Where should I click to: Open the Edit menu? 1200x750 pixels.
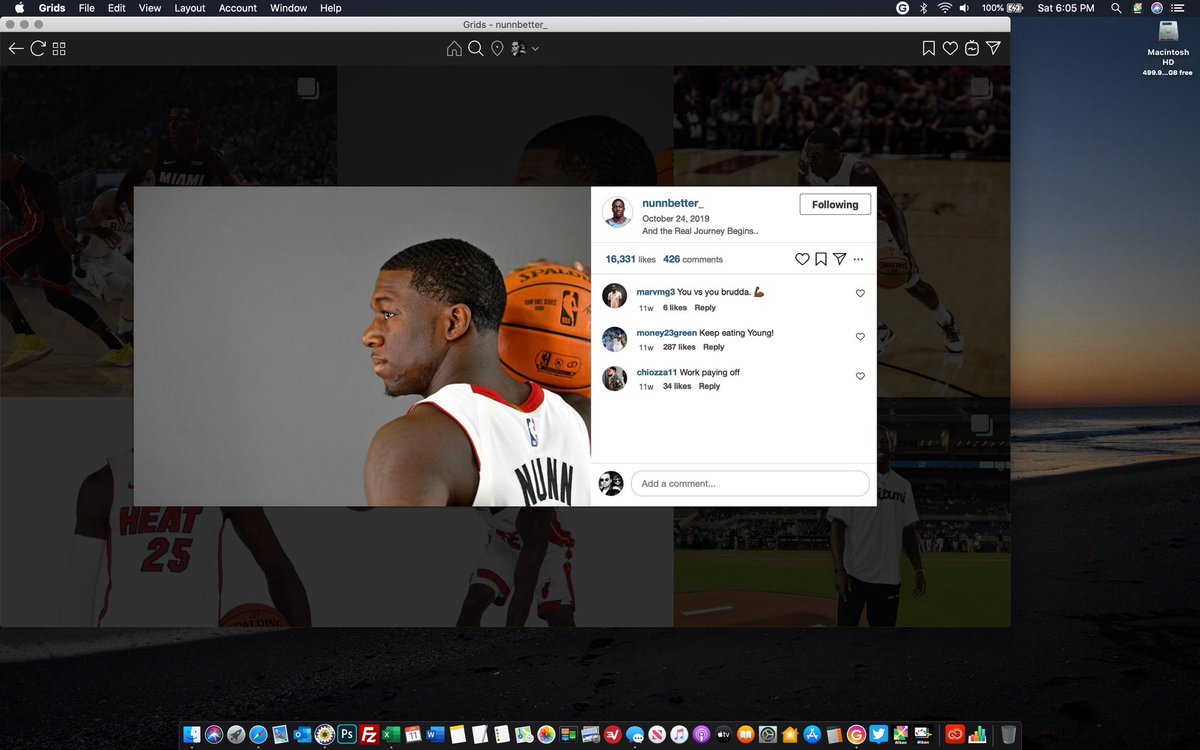pyautogui.click(x=117, y=8)
